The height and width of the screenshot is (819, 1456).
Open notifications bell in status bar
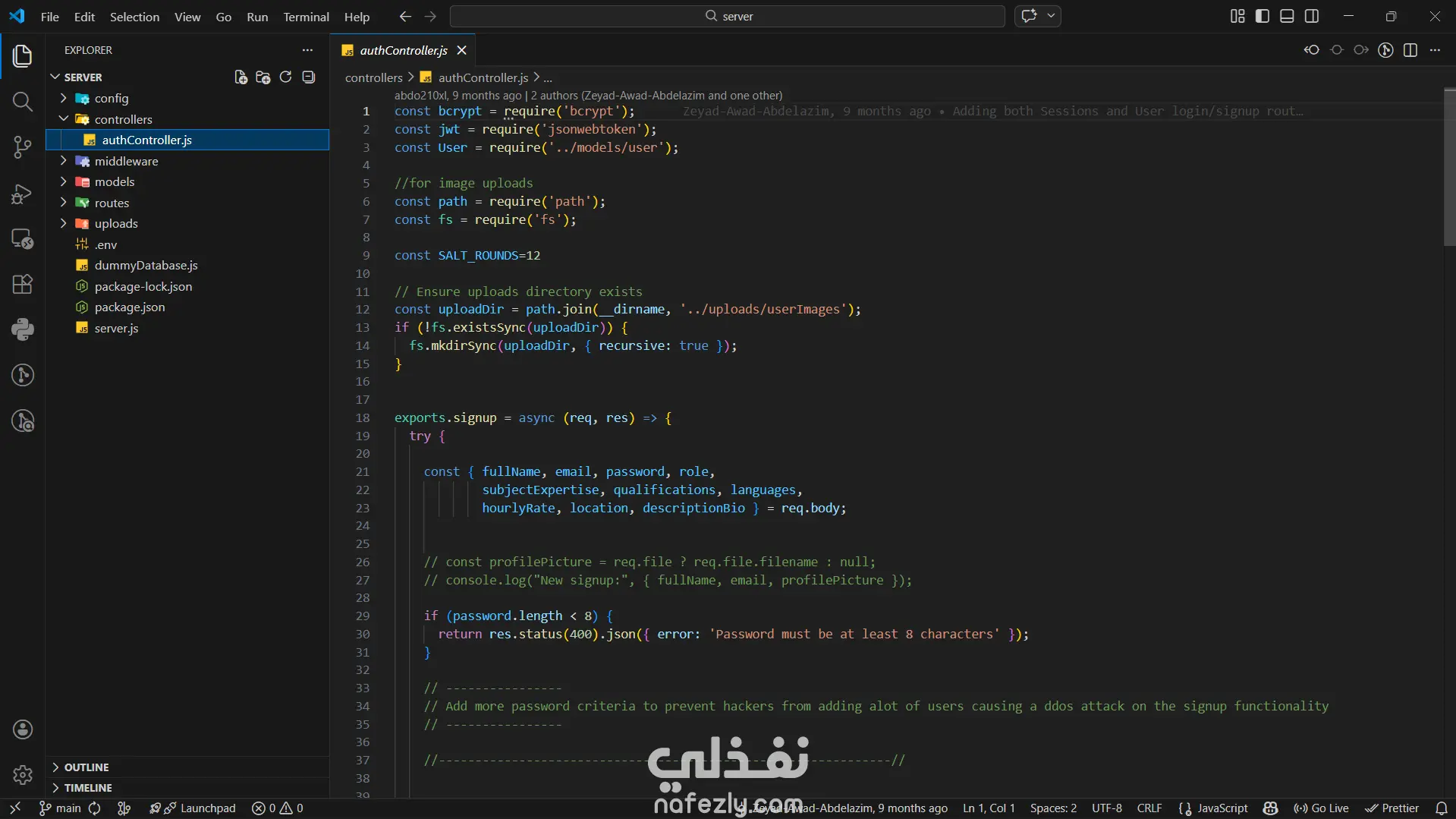[x=1442, y=808]
